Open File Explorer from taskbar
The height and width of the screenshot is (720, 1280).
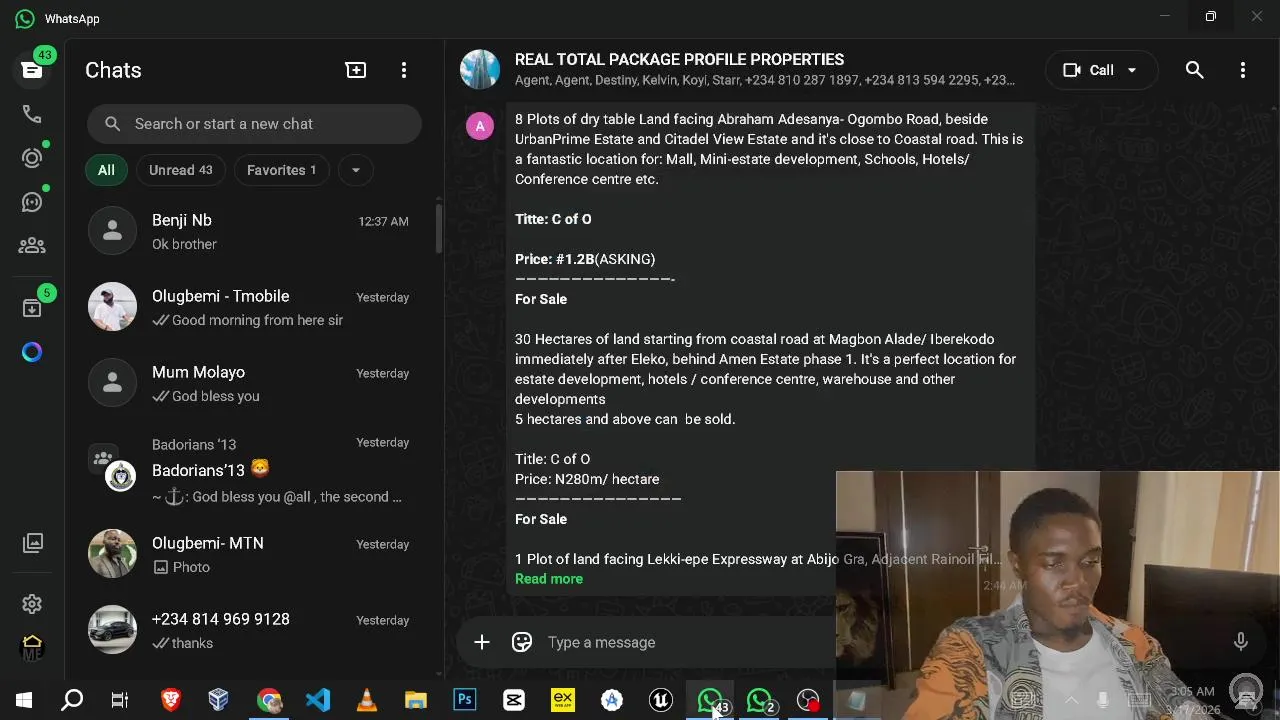click(x=416, y=700)
